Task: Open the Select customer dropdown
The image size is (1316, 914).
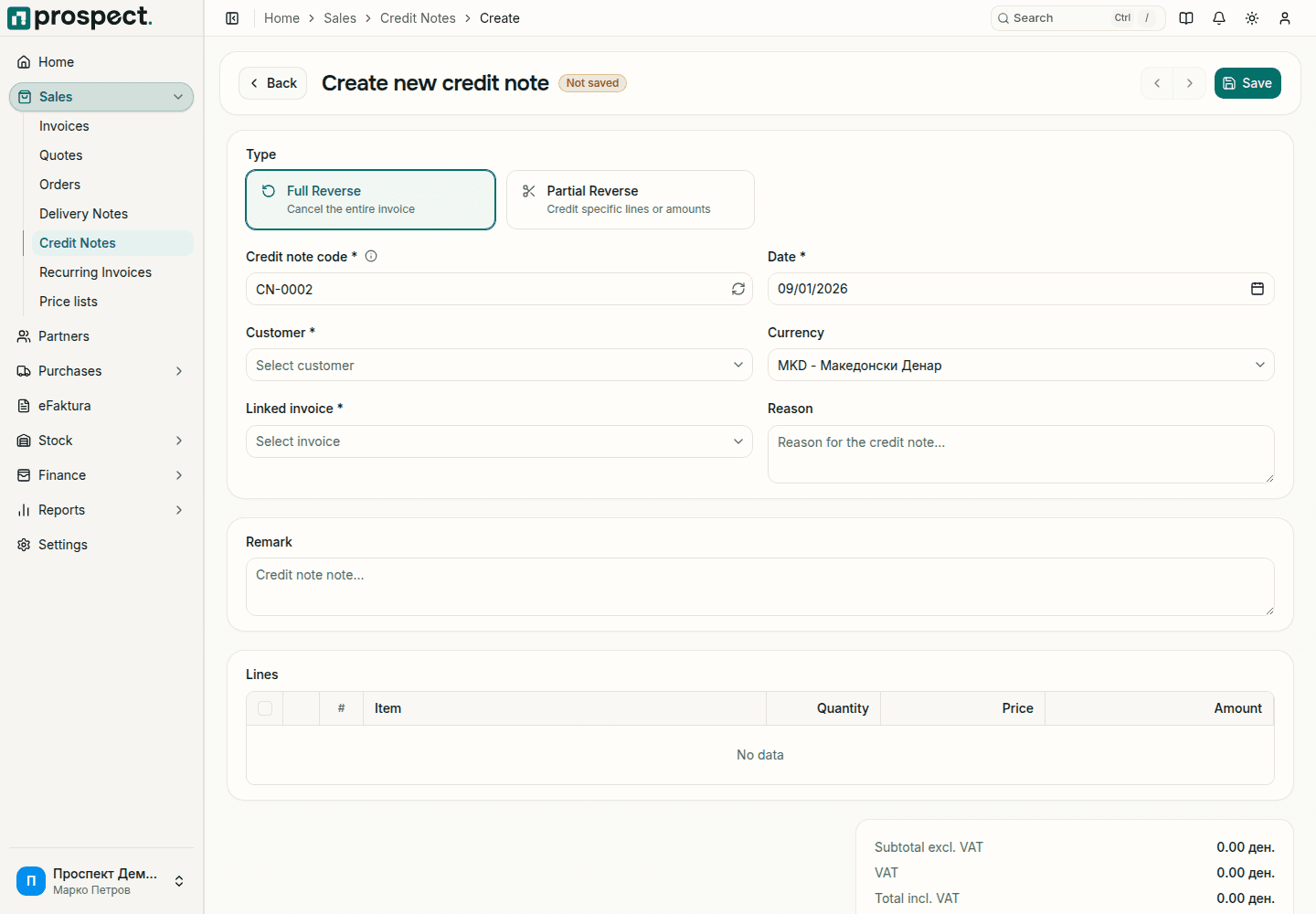Action: click(499, 365)
